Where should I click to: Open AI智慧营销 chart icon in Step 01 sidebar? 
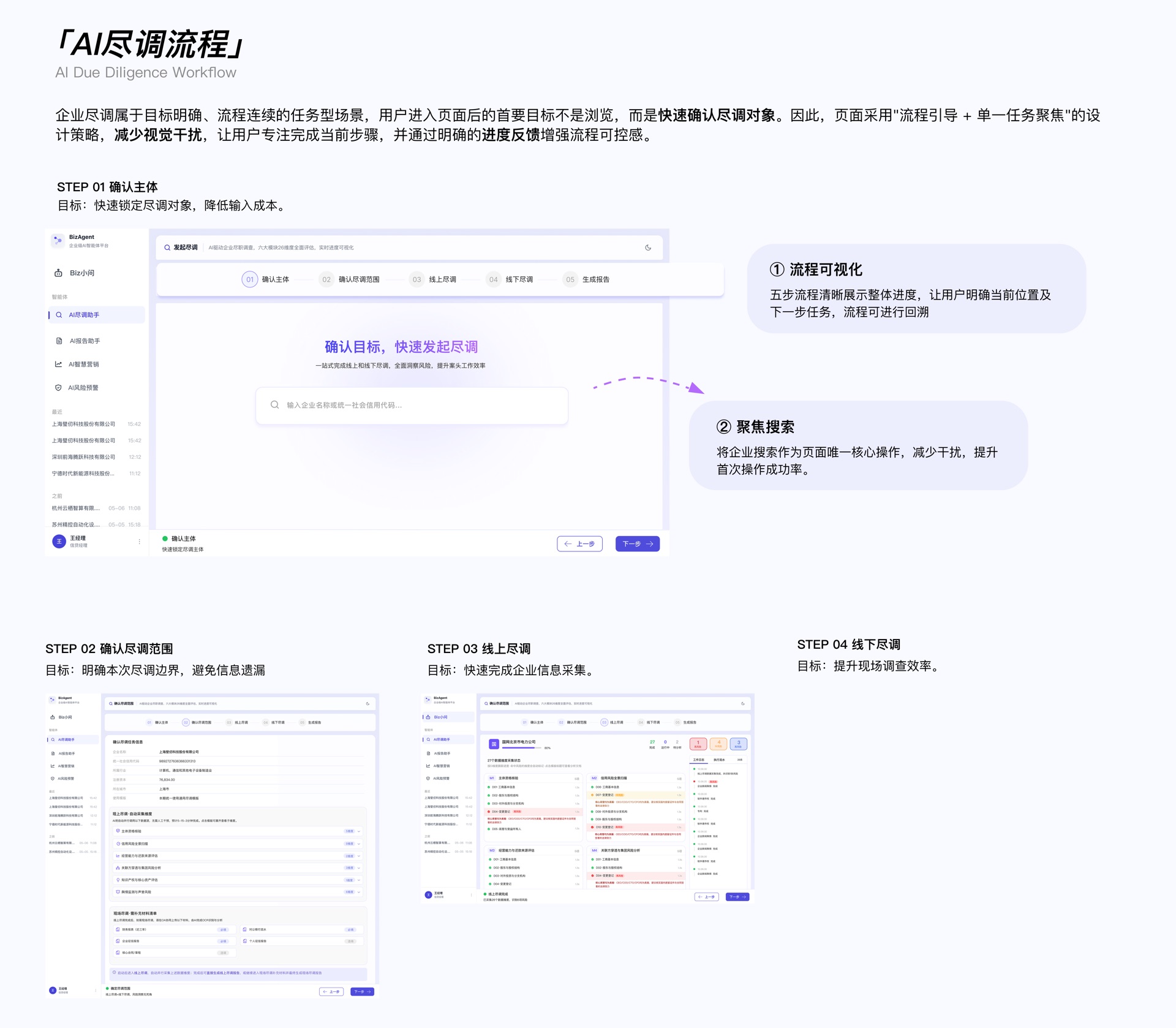59,364
